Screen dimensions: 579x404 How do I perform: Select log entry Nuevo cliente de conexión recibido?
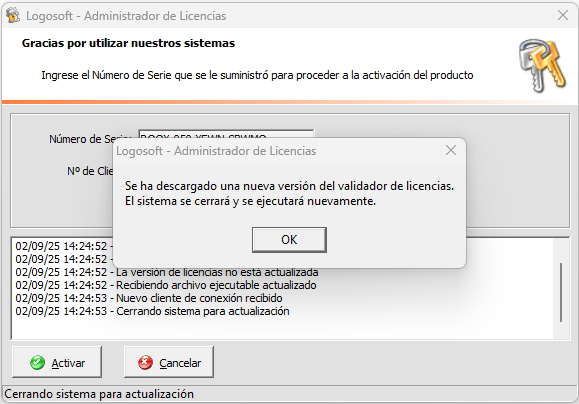[x=149, y=298]
